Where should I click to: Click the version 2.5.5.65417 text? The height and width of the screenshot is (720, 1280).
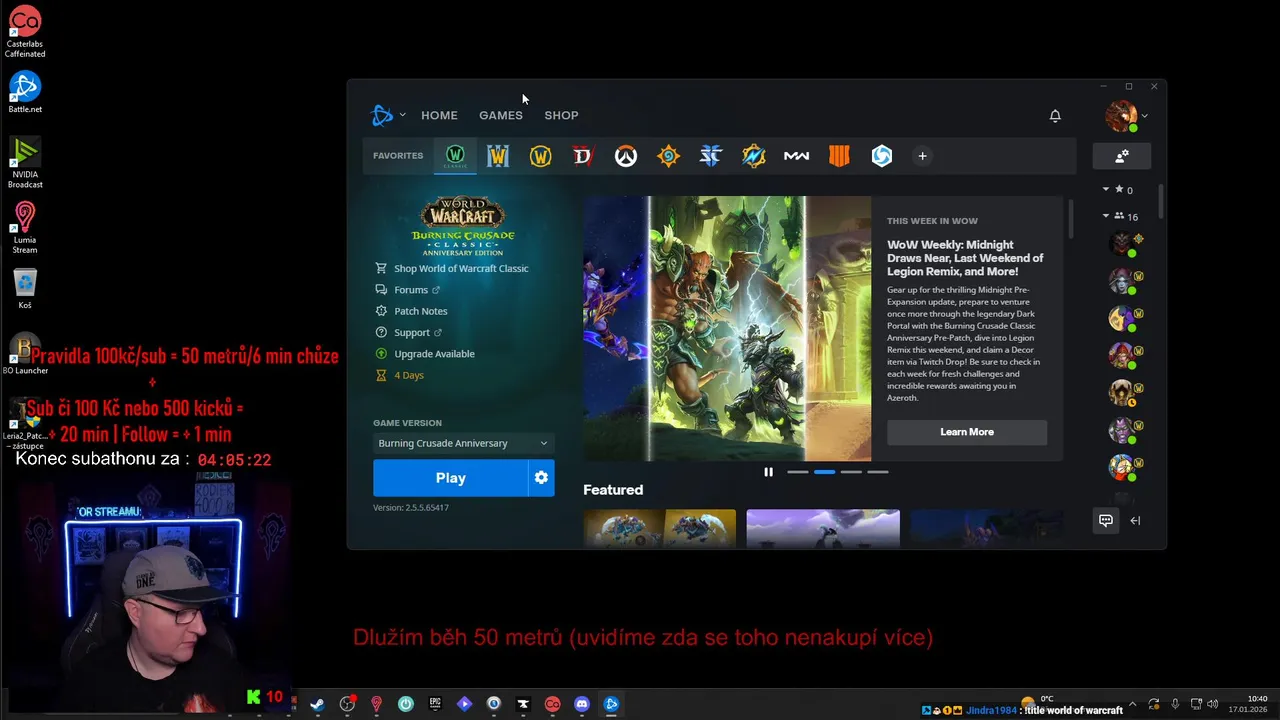(x=411, y=508)
